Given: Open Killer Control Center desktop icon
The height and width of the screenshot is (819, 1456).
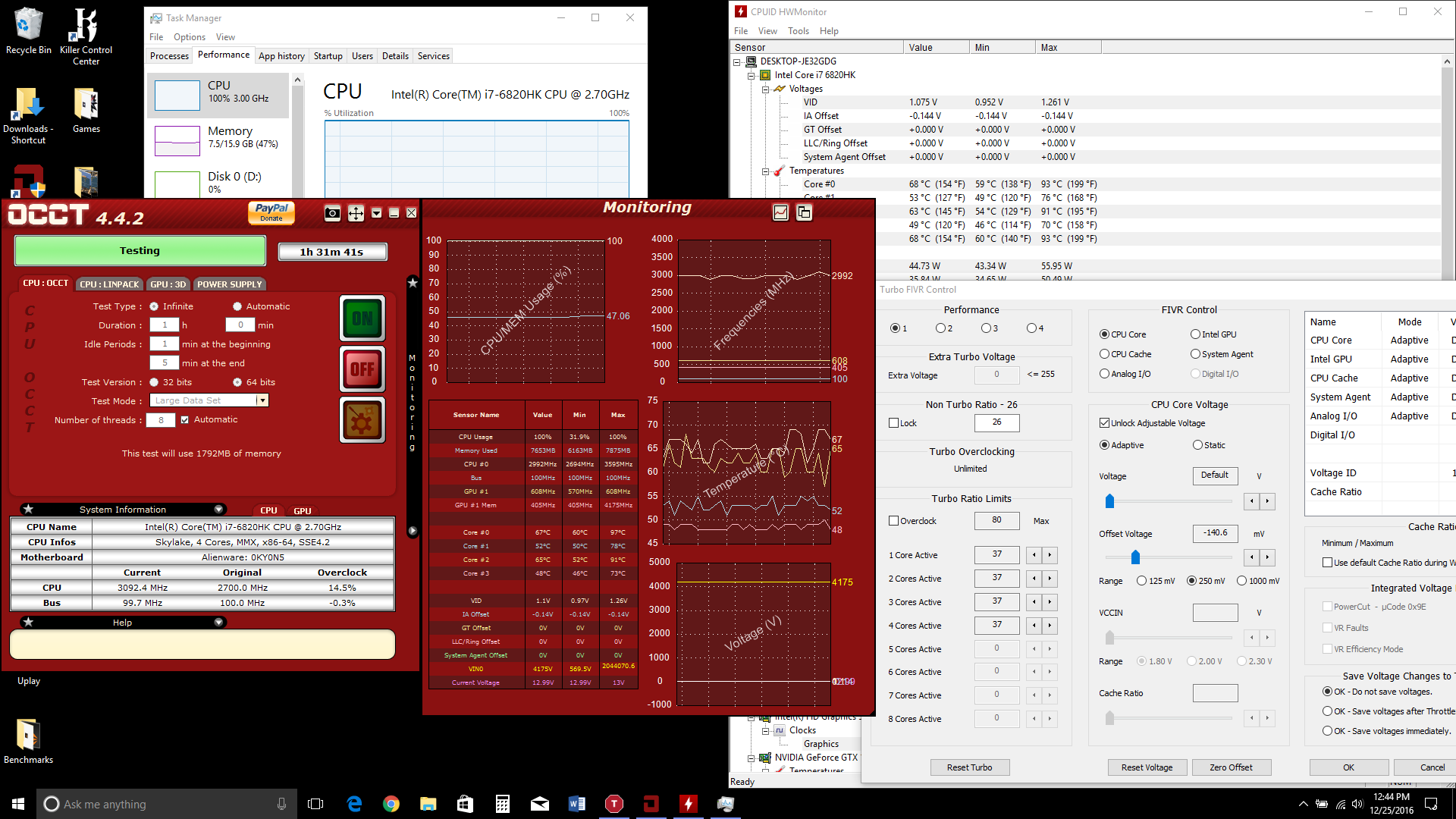Looking at the screenshot, I should pos(86,36).
